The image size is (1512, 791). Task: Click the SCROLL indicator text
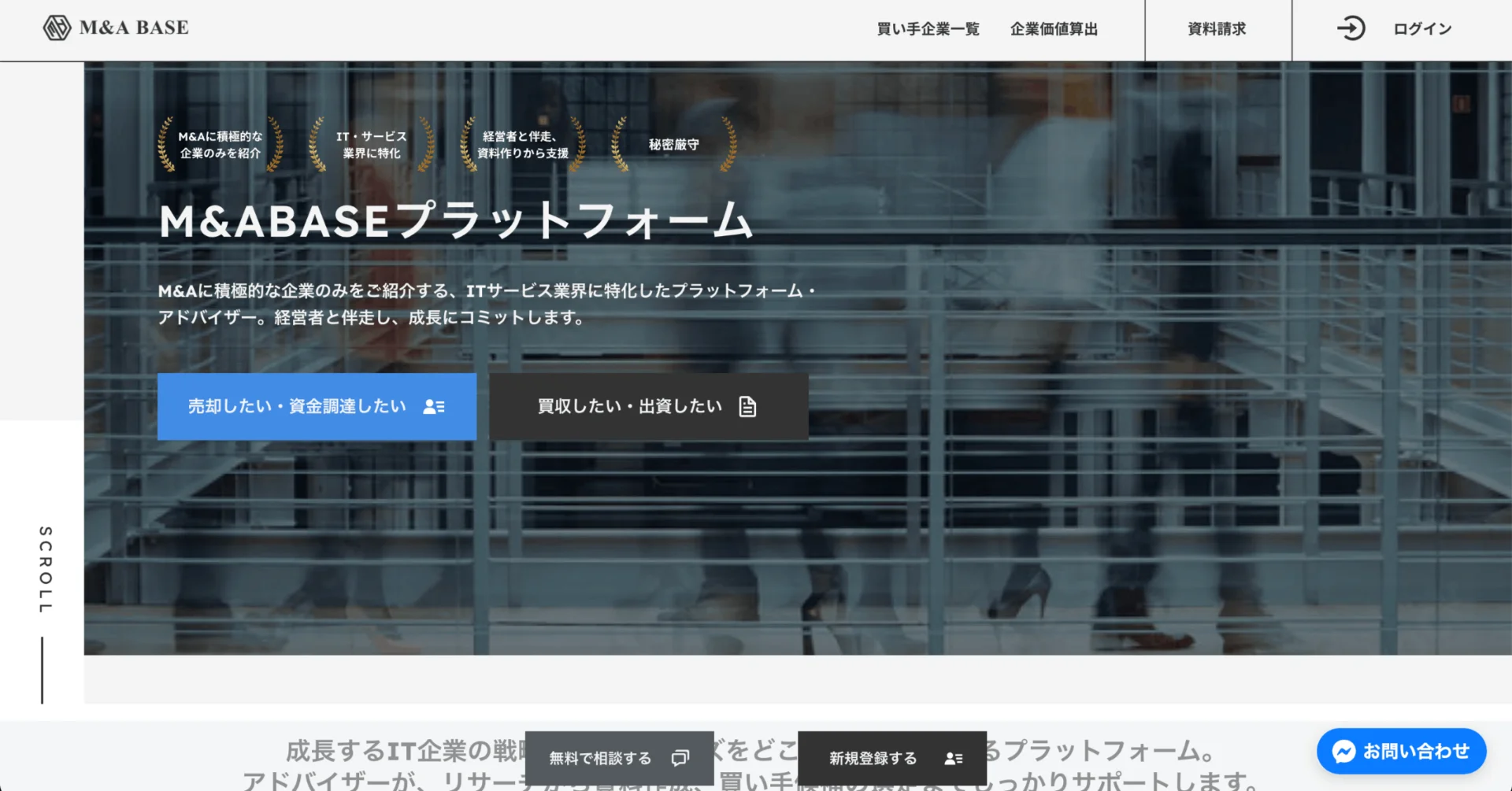click(46, 570)
